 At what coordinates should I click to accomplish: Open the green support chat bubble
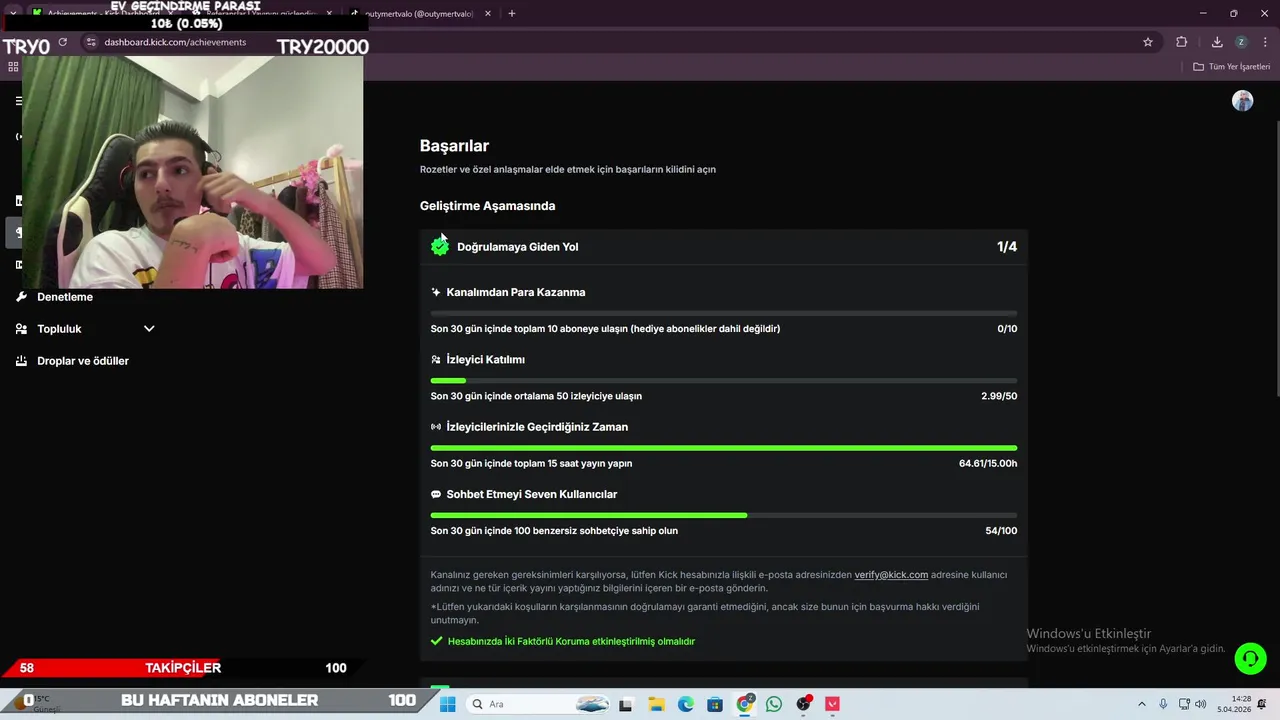coord(1250,658)
